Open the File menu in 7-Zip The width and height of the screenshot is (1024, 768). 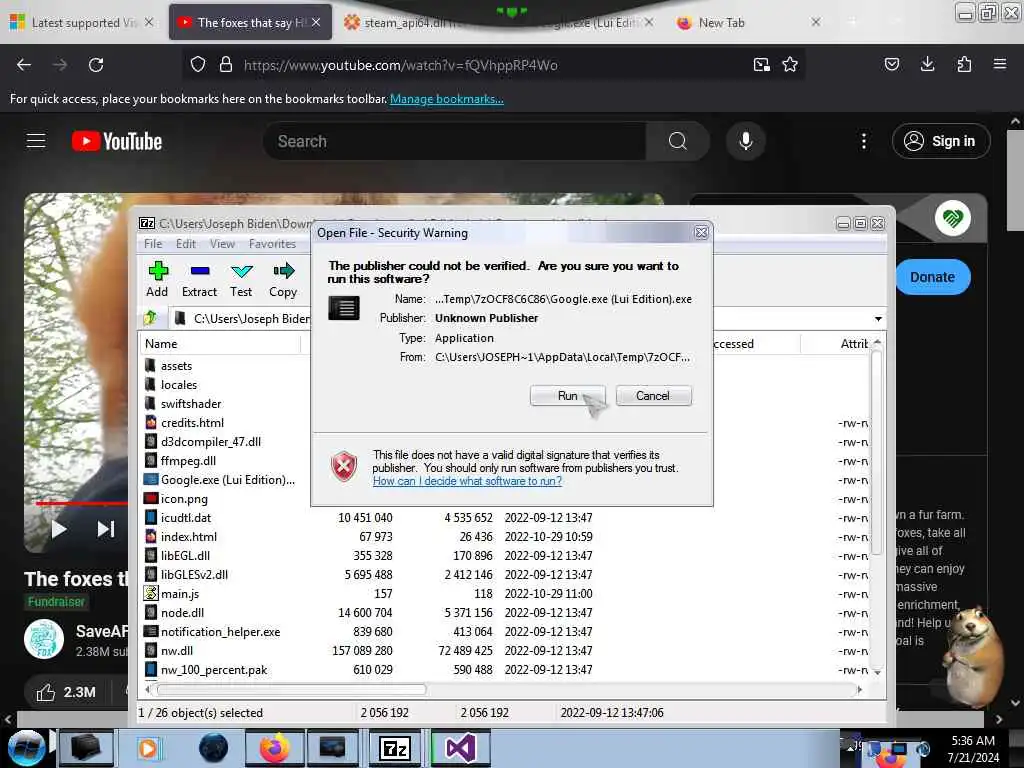(153, 244)
